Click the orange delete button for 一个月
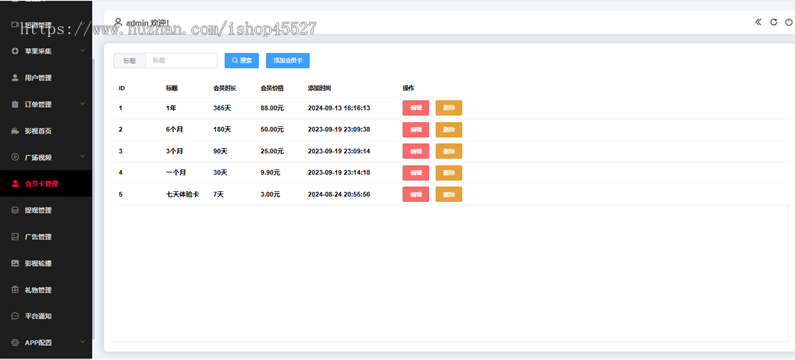The image size is (795, 360). click(x=449, y=173)
